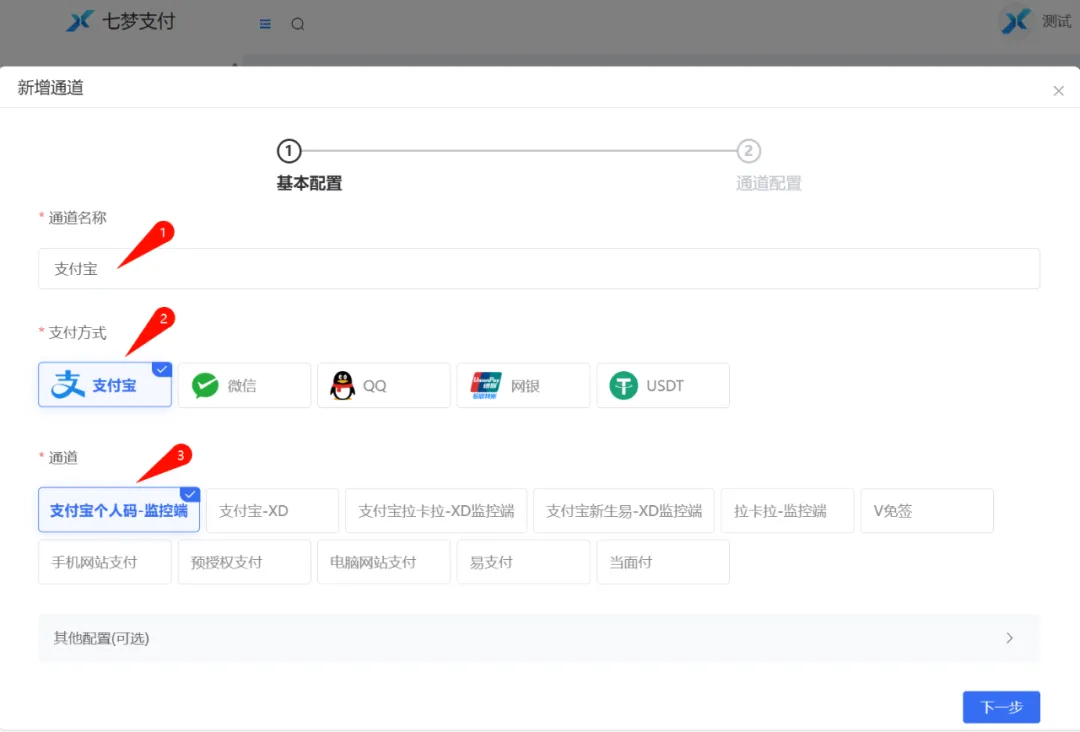Choose channel 支付宝-XD
Screen dimensions: 1080x732
pos(272,511)
